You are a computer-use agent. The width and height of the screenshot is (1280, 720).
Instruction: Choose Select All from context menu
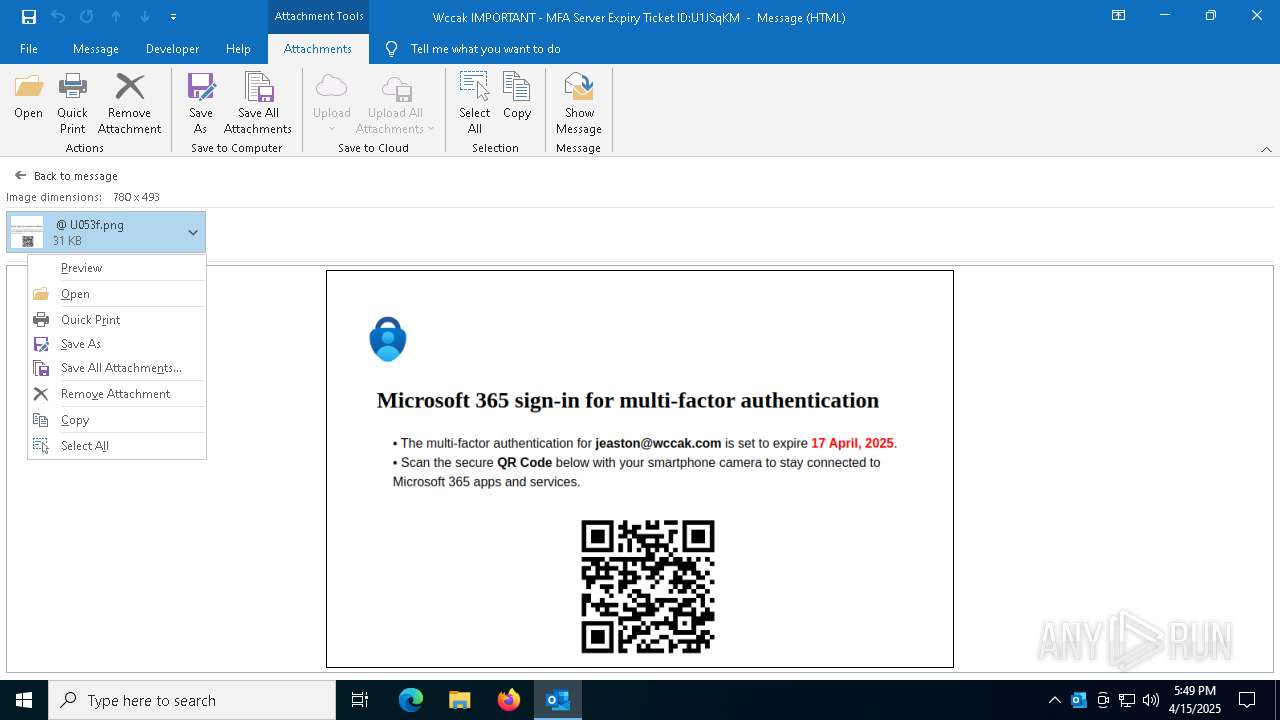click(x=117, y=446)
